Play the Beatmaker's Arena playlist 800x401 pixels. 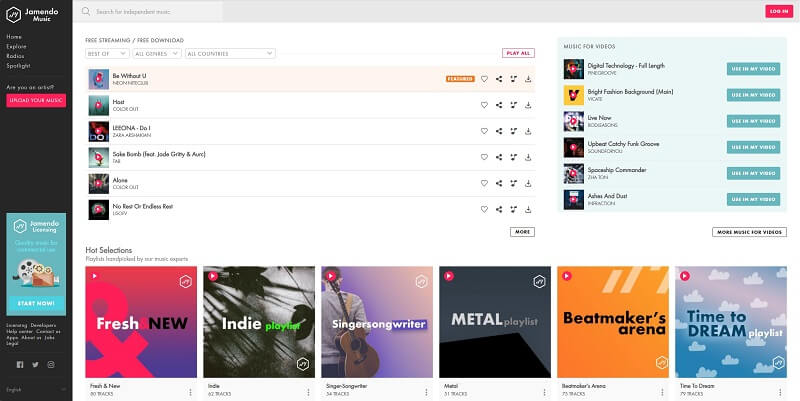pos(566,276)
